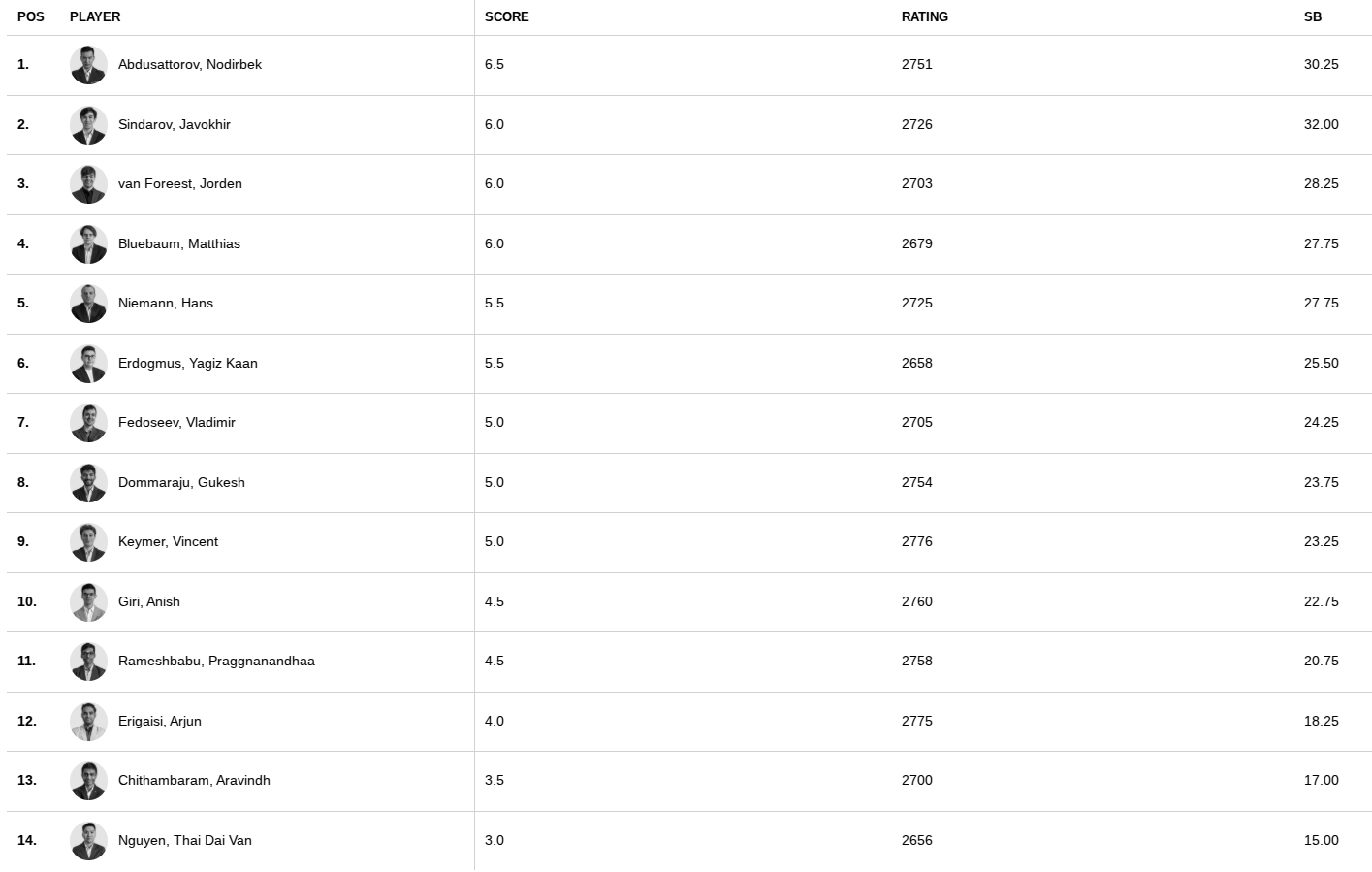Select Matthias Bluebaum's profile photo

coord(88,244)
